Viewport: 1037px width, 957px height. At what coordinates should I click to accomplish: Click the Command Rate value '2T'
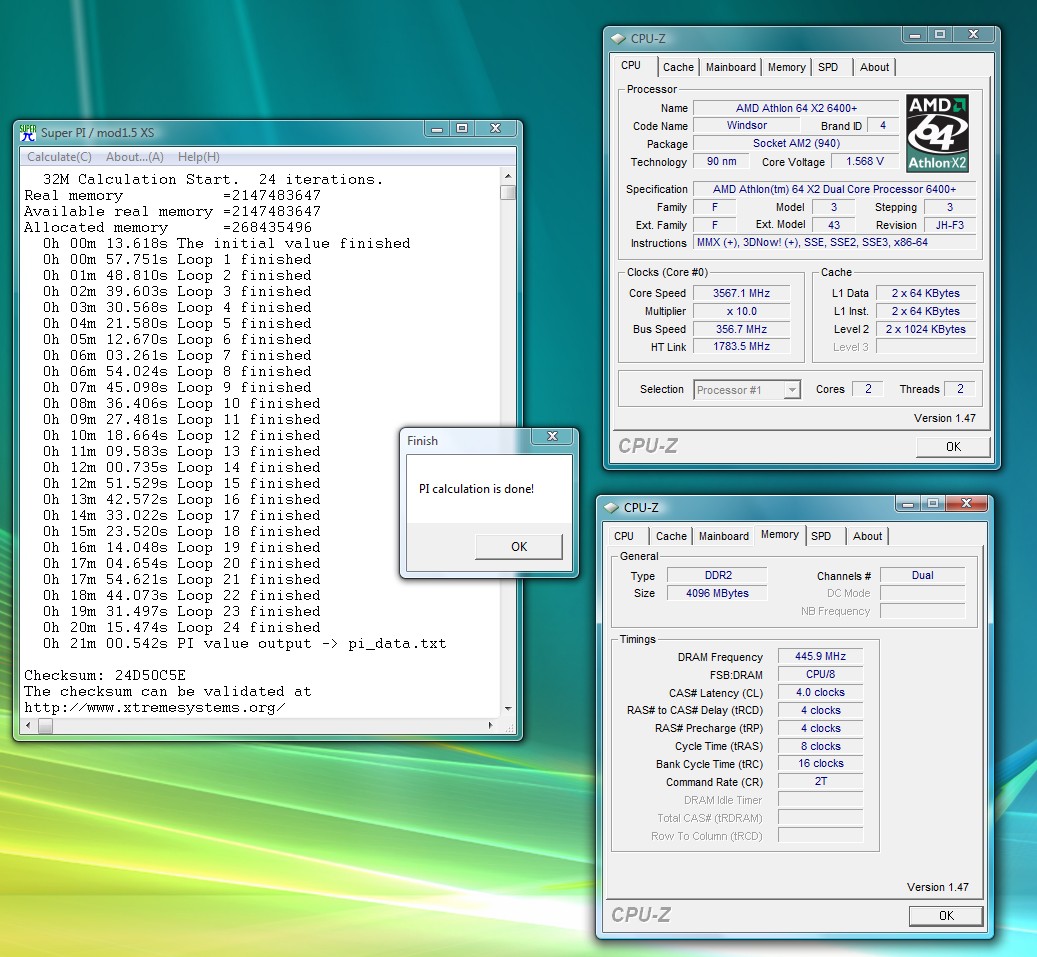[x=821, y=781]
